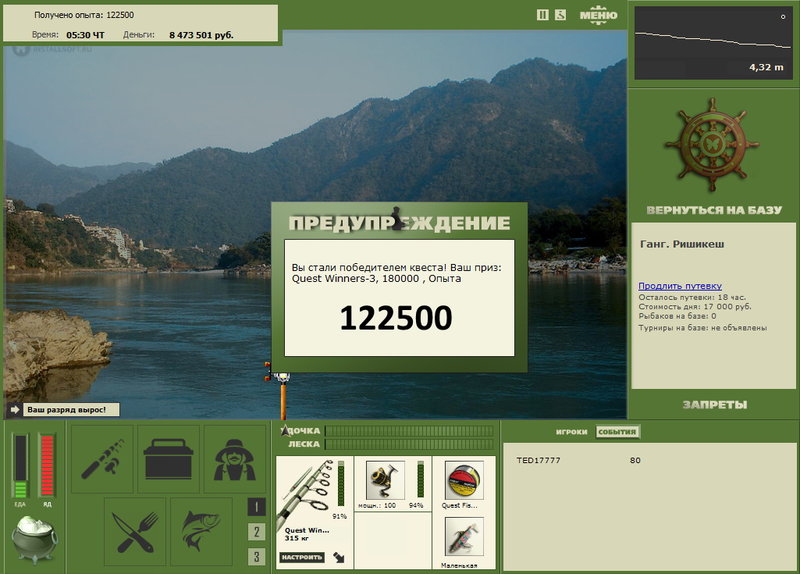
Task: Click the score 80 next to TED17777
Action: point(635,460)
